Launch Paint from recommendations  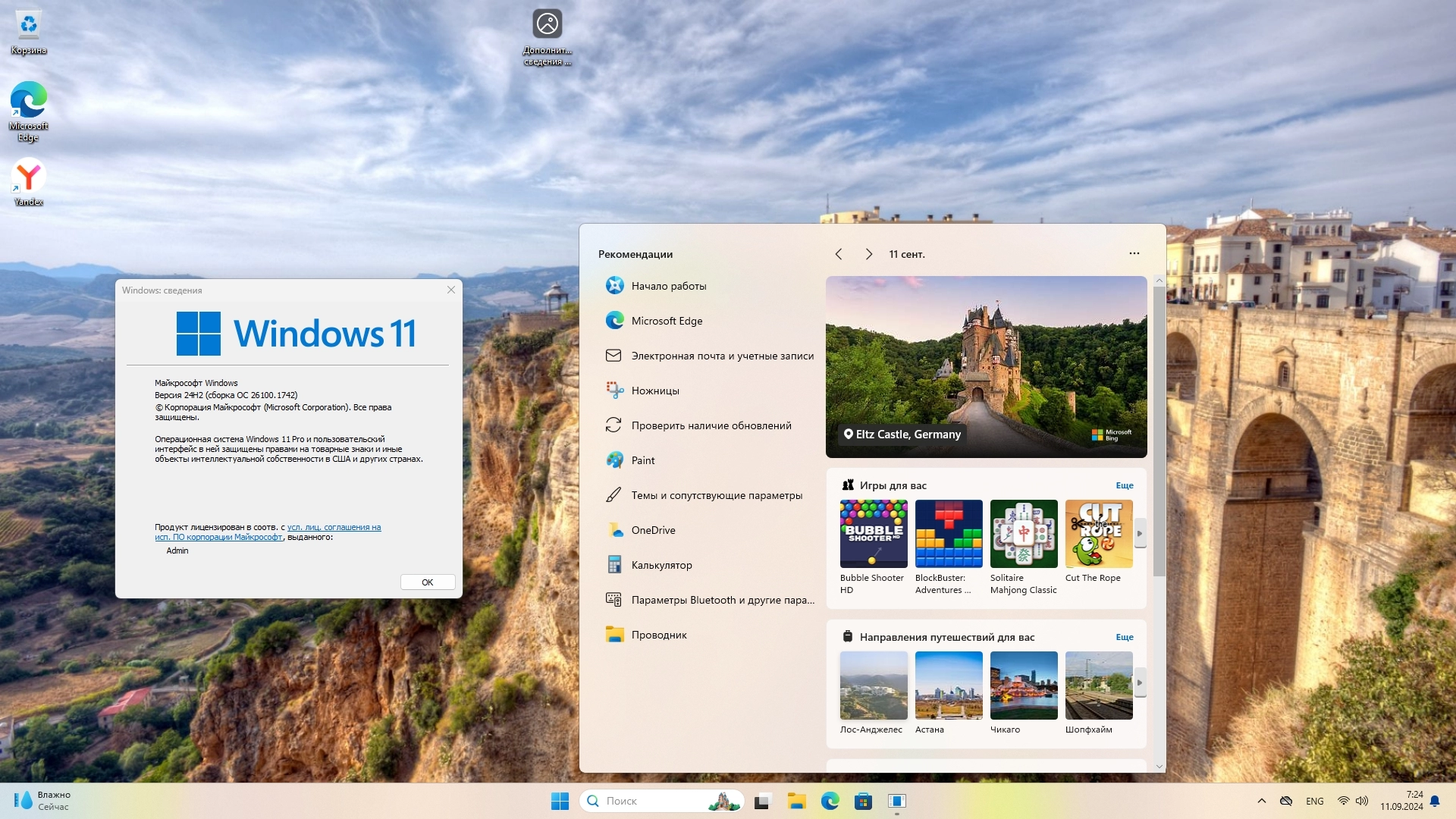pyautogui.click(x=642, y=460)
